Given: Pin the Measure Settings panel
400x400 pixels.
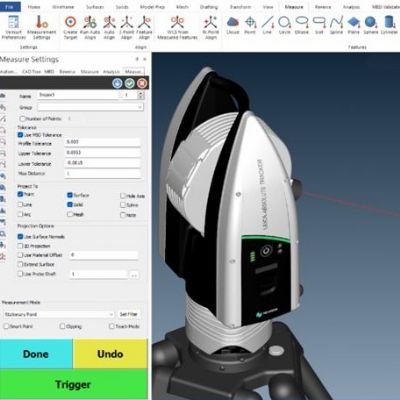Looking at the screenshot, I should (x=137, y=59).
